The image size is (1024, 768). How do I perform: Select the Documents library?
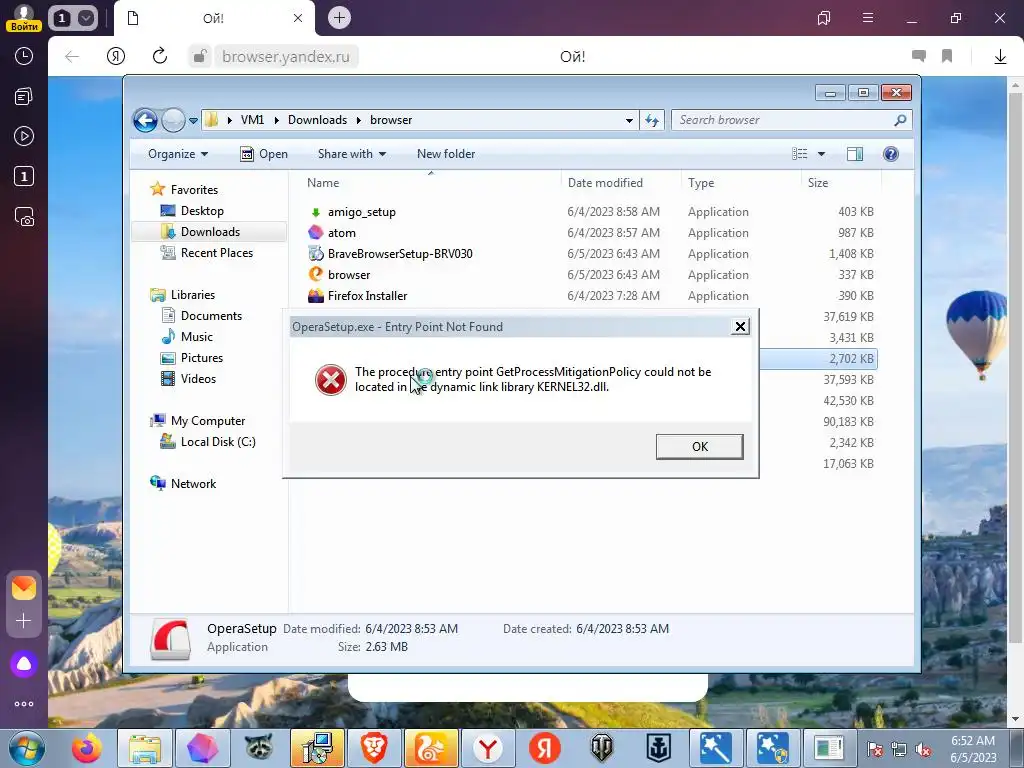(x=211, y=316)
